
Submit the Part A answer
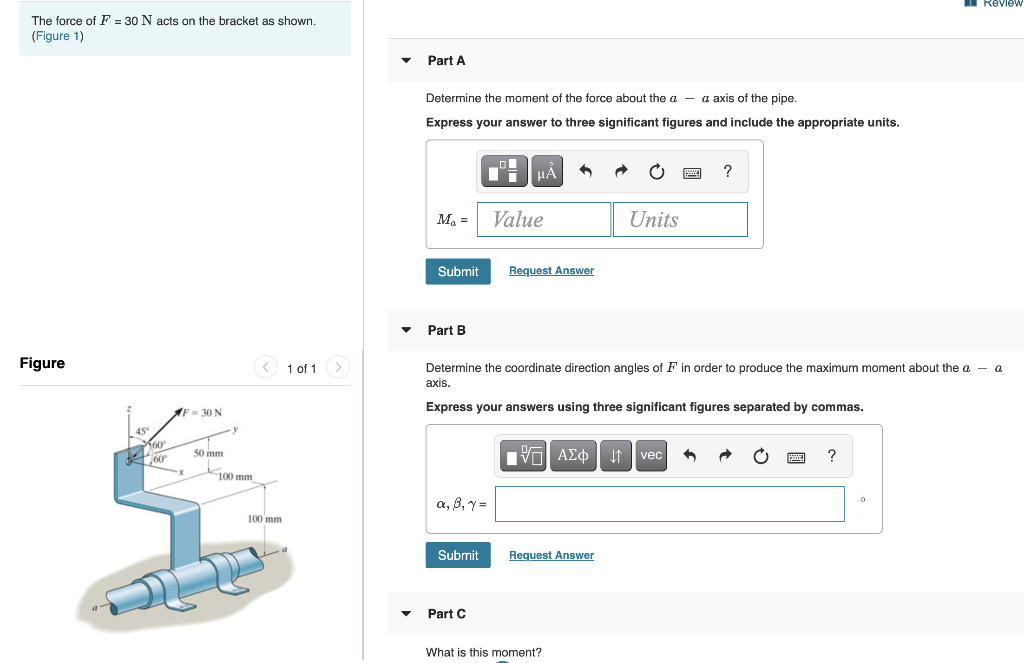coord(458,272)
